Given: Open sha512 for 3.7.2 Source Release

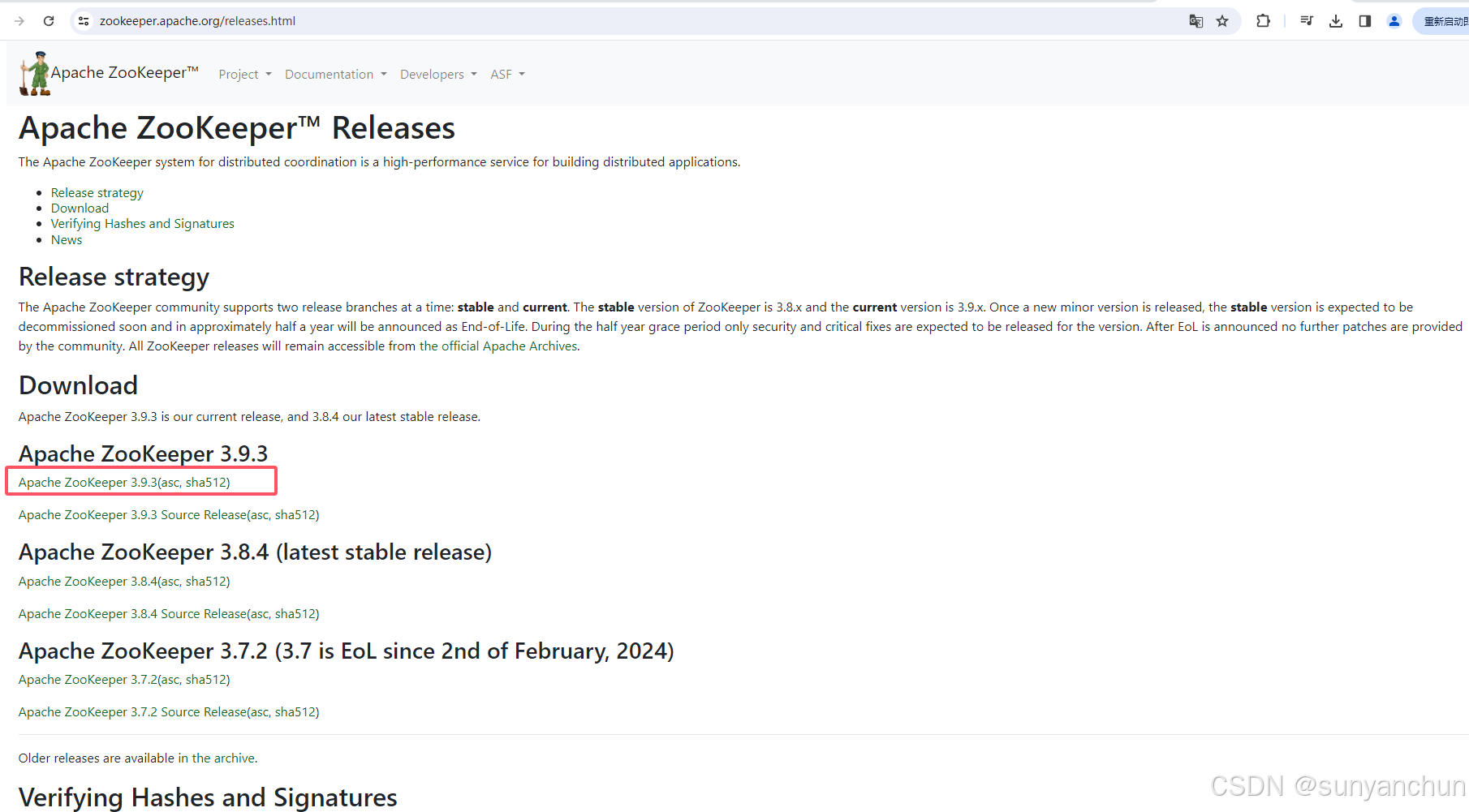Looking at the screenshot, I should point(295,712).
